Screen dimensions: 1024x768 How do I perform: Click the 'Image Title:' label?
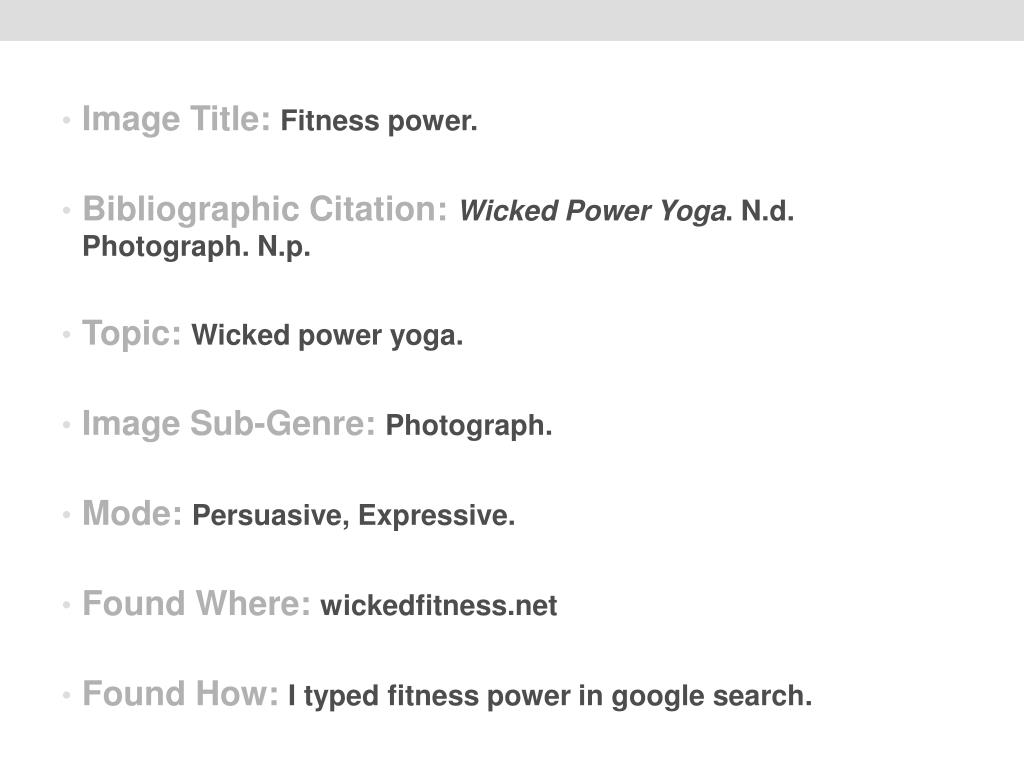point(176,120)
